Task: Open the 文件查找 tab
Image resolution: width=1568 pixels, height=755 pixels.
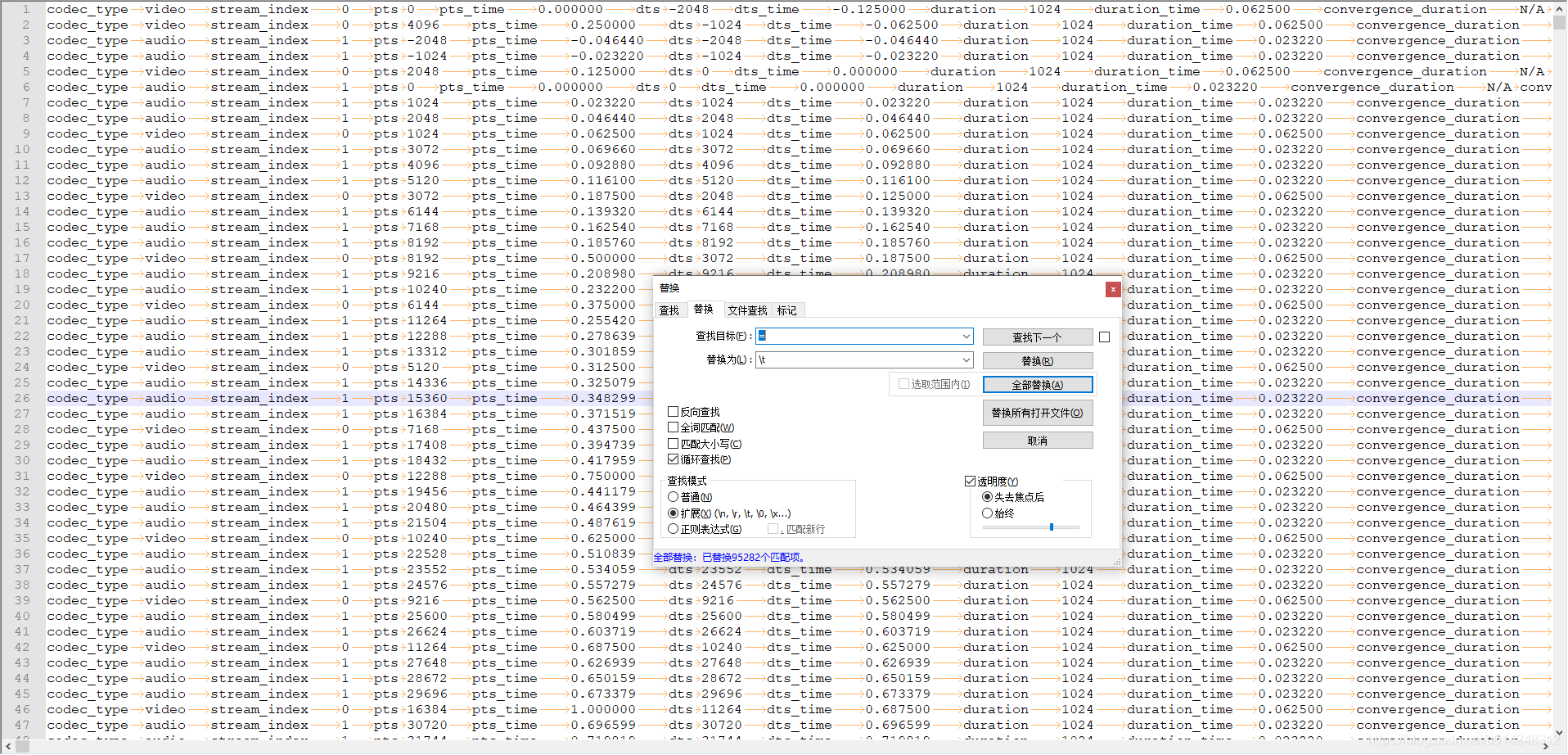Action: coord(747,310)
